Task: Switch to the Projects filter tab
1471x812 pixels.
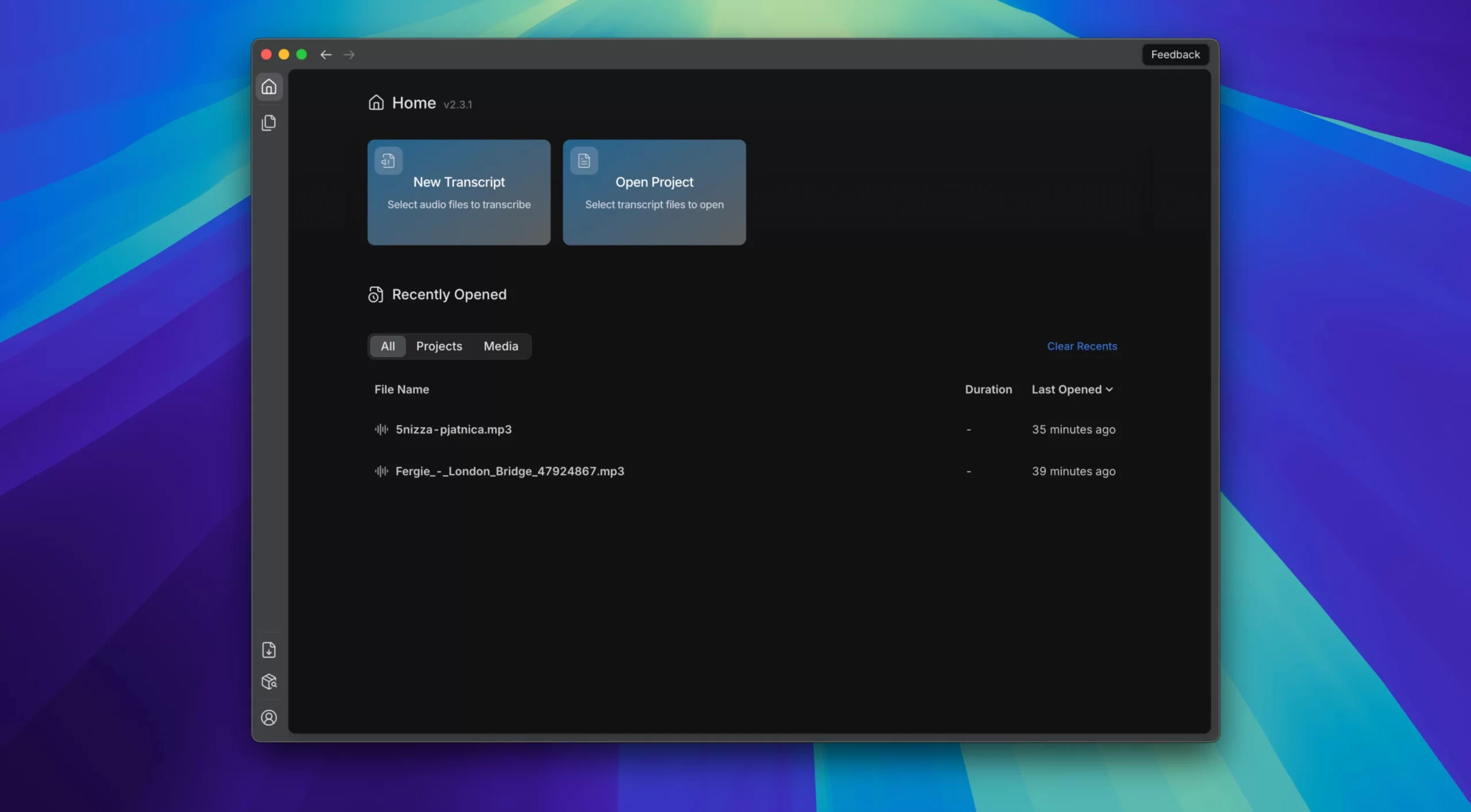Action: pyautogui.click(x=439, y=346)
